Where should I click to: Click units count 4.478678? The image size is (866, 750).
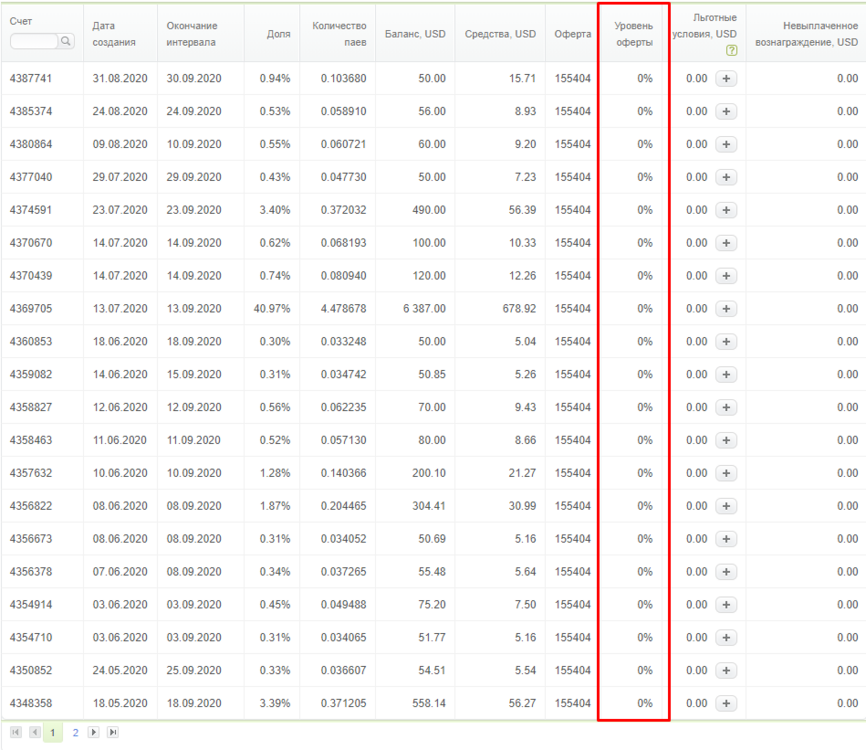tap(344, 309)
